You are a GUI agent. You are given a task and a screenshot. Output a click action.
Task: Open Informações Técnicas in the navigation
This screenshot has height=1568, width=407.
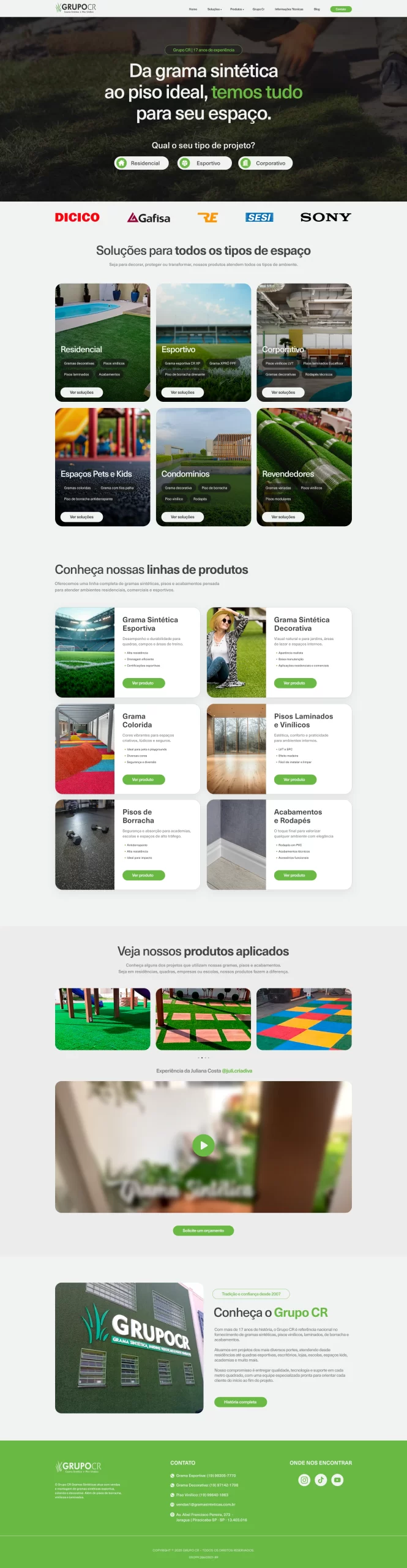(x=289, y=9)
